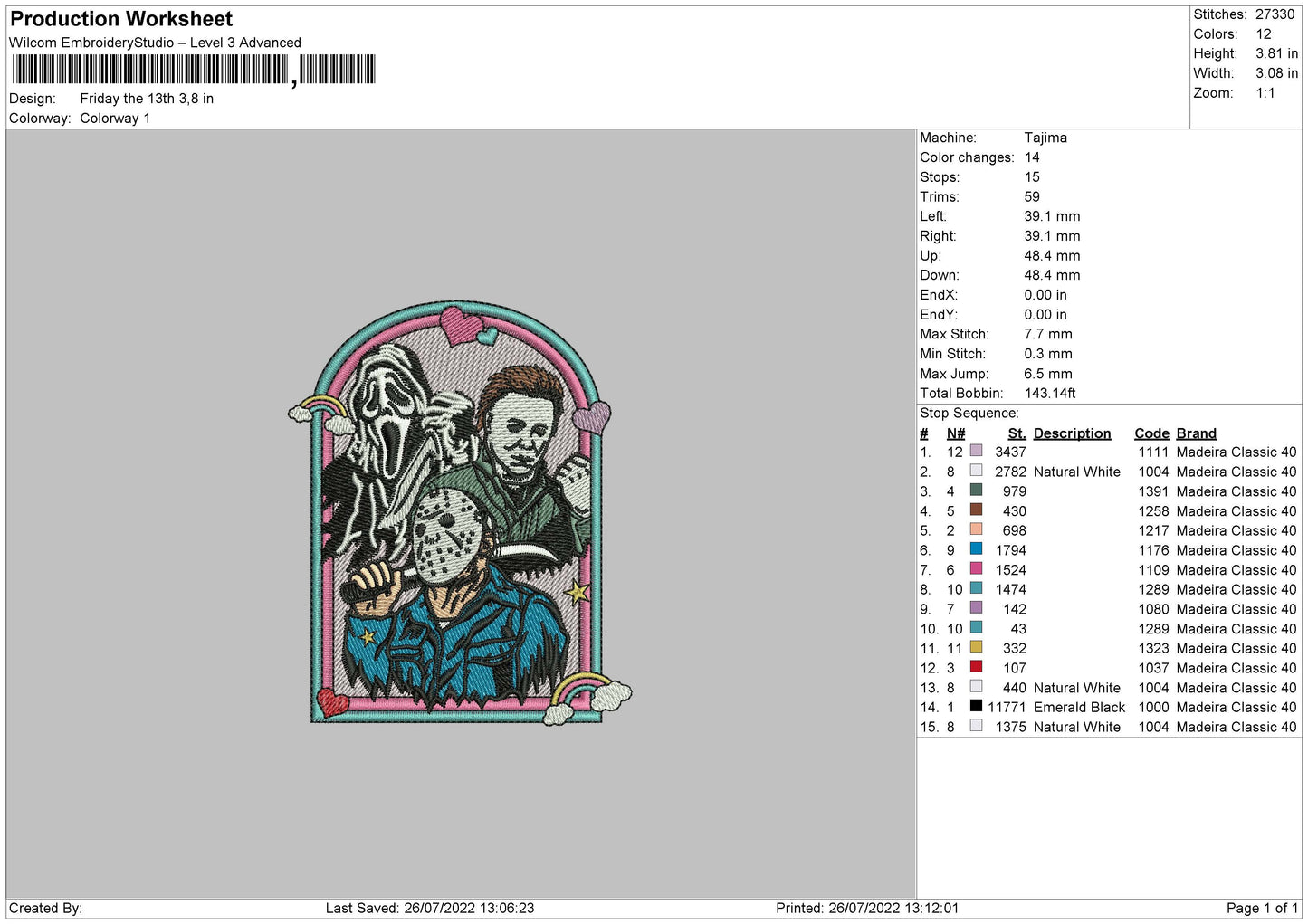Screen dimensions: 1308x924
Task: Click the N# column header
Action: (956, 433)
